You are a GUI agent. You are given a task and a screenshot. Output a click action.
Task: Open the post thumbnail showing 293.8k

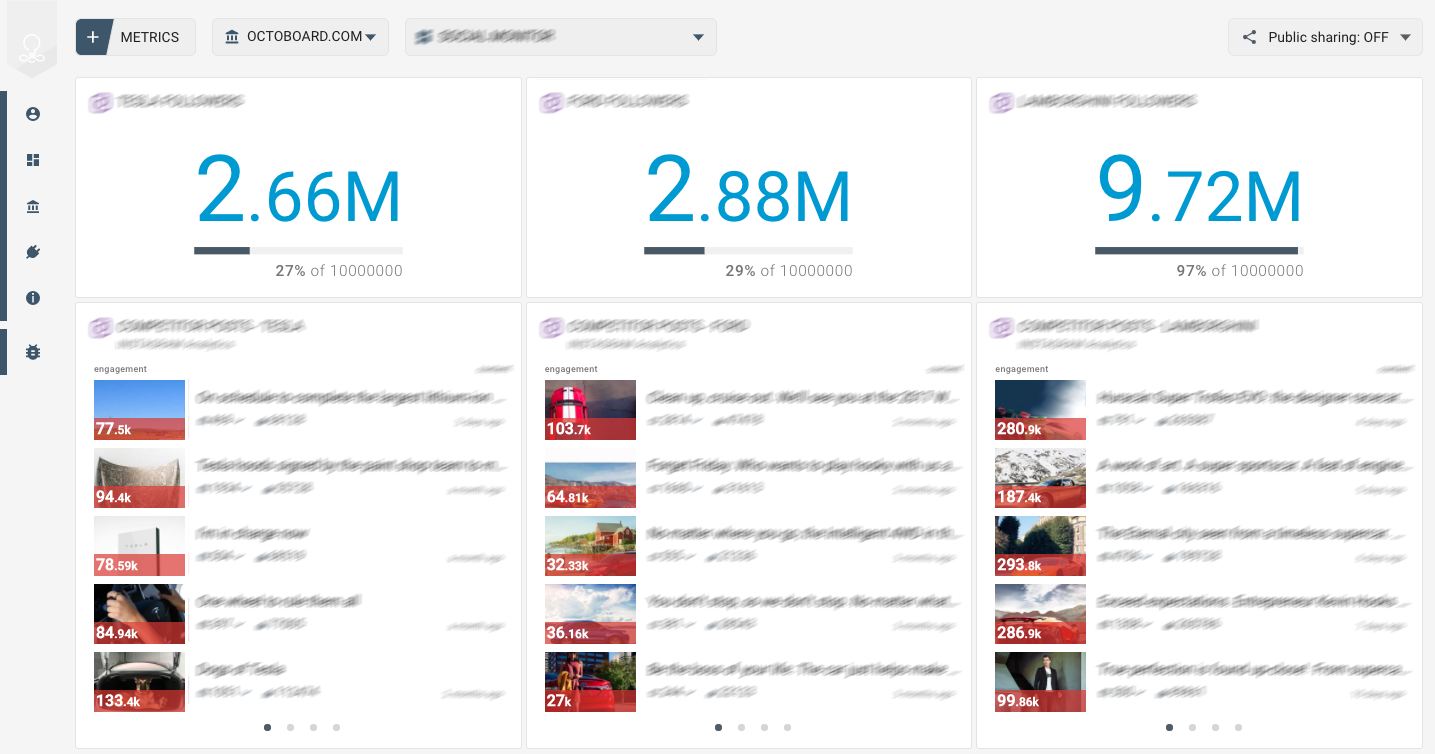[x=1040, y=546]
